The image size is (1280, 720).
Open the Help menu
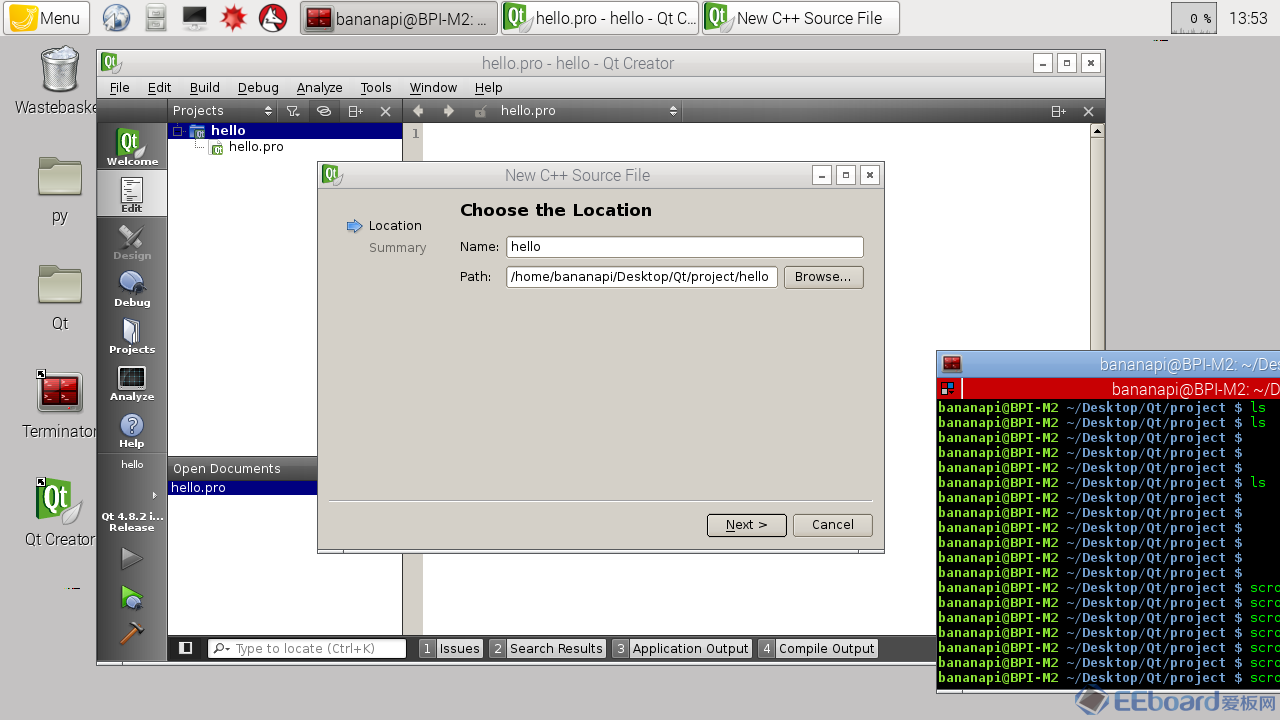488,88
